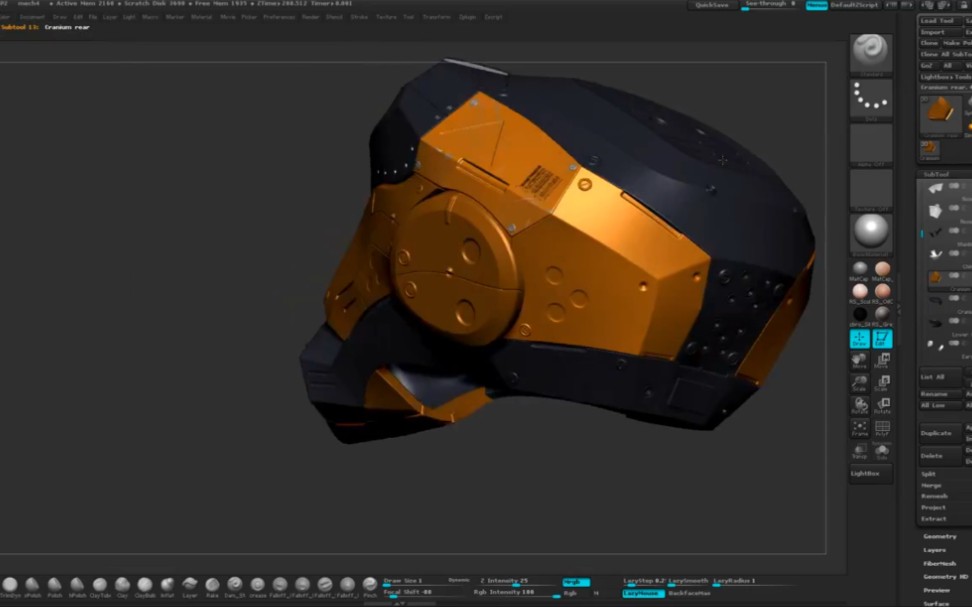
Task: Toggle Edit mode button
Action: pos(882,339)
